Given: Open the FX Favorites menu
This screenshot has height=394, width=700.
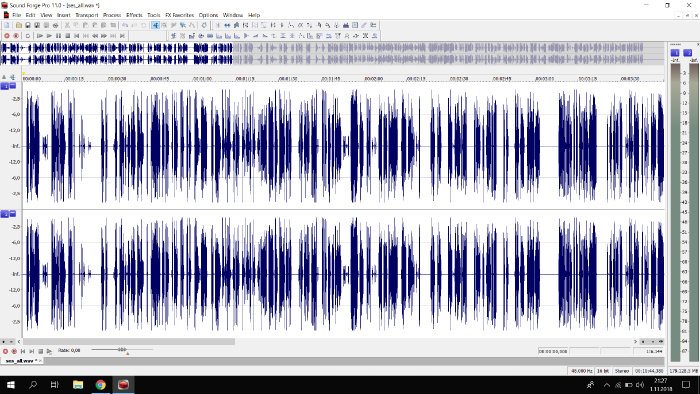Looking at the screenshot, I should (x=179, y=15).
